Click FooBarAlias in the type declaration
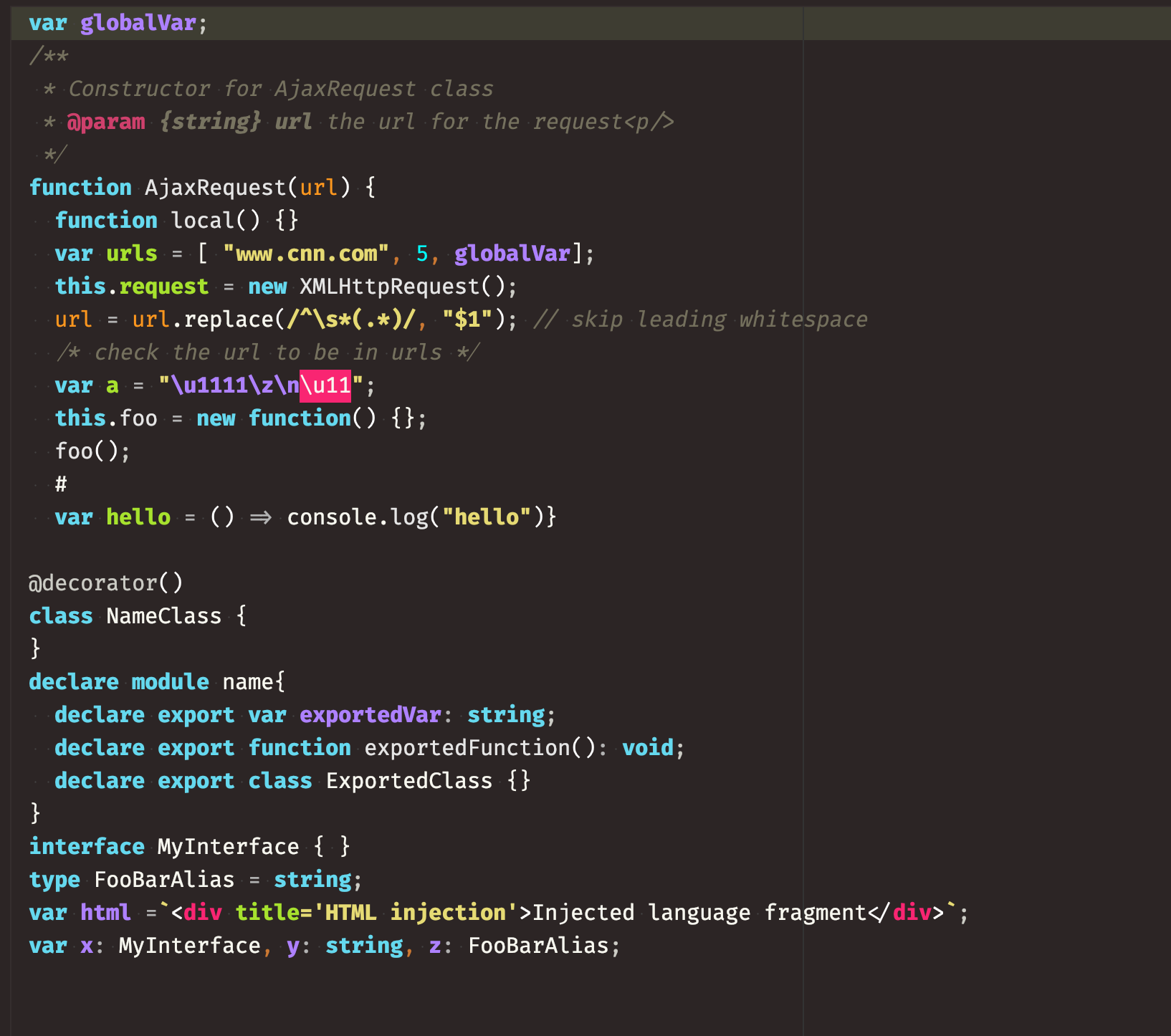This screenshot has width=1171, height=1036. click(x=164, y=880)
